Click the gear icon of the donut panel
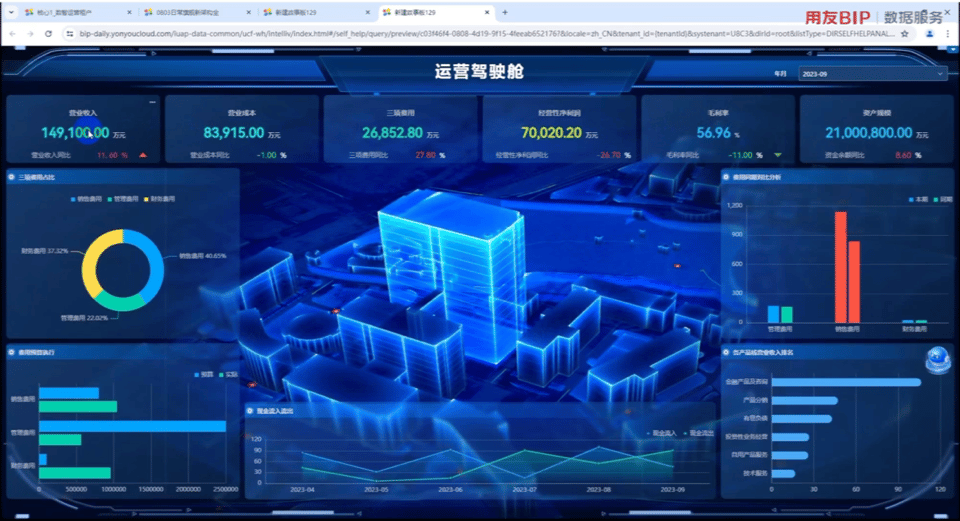This screenshot has height=521, width=960. 12,177
